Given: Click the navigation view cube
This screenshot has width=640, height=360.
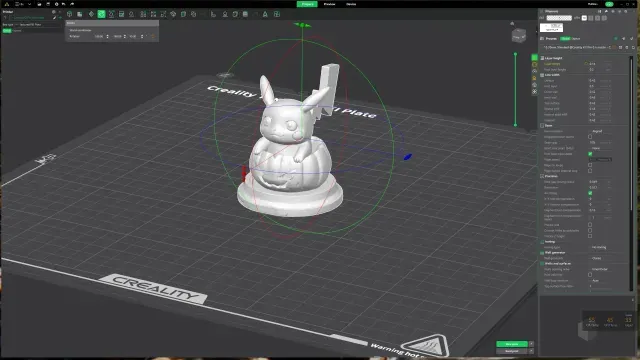Looking at the screenshot, I should [519, 36].
